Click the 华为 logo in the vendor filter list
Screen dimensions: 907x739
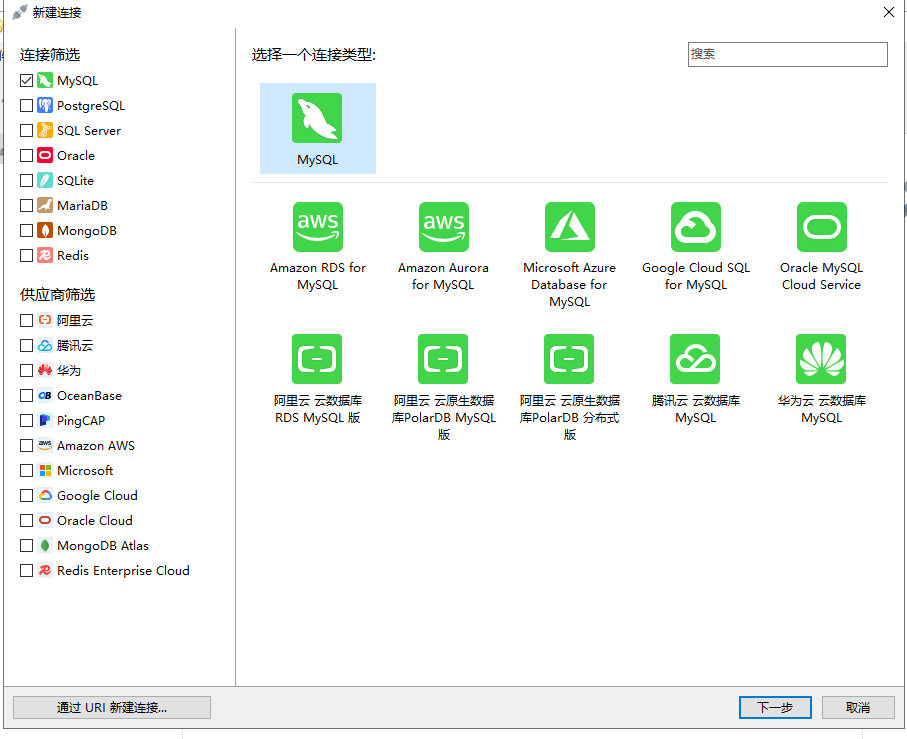point(45,370)
